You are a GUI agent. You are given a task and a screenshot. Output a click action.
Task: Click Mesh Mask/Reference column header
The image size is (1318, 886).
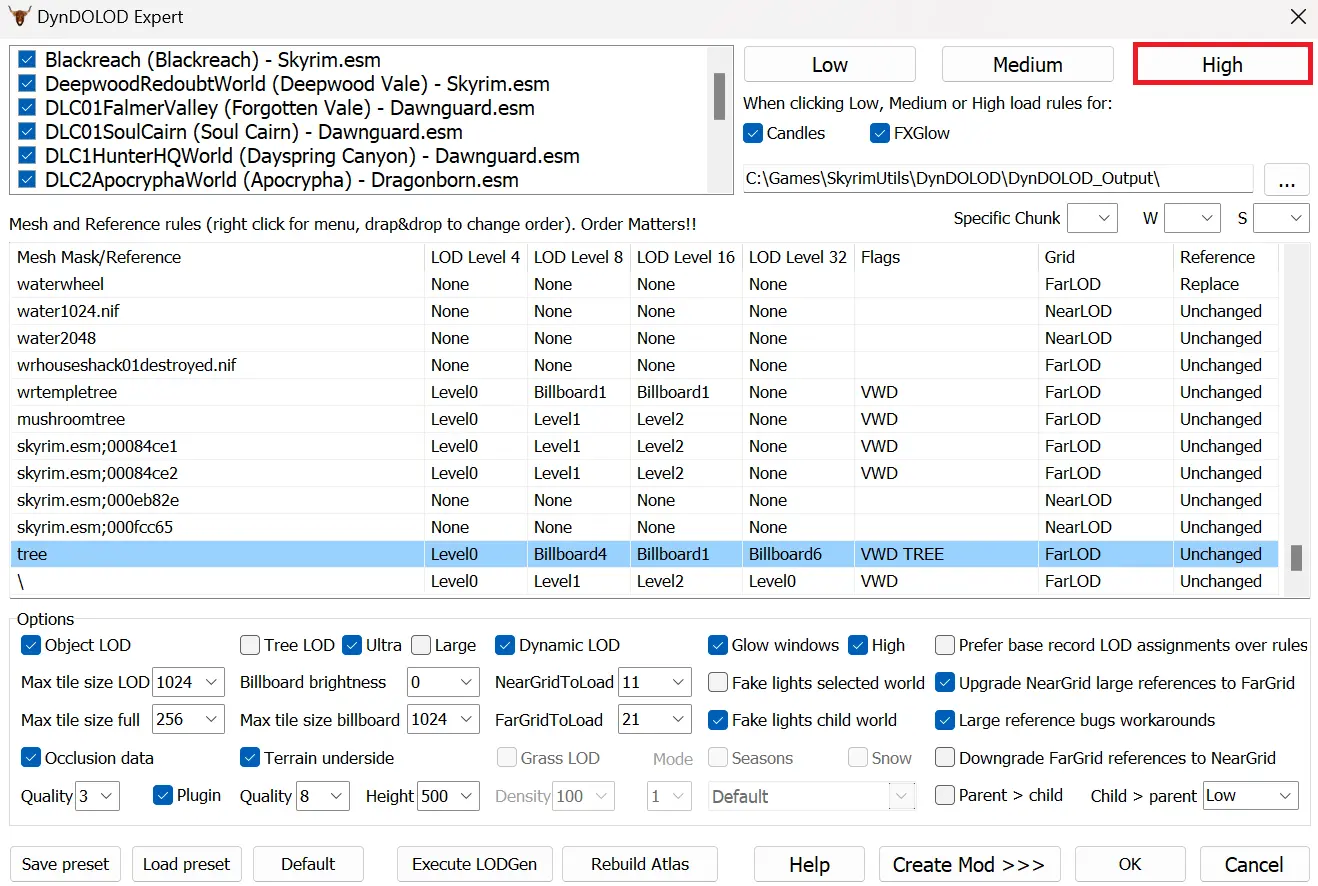(217, 257)
